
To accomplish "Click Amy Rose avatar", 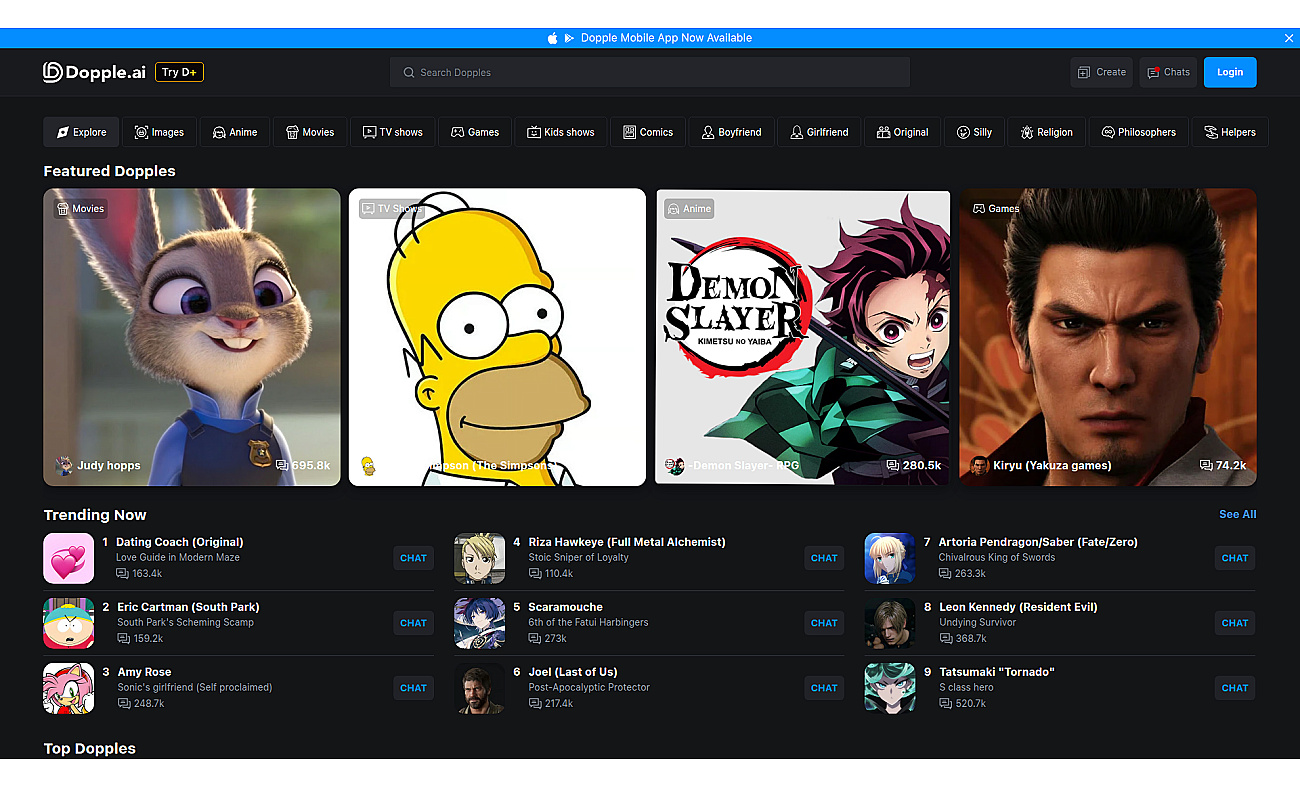I will click(x=69, y=688).
